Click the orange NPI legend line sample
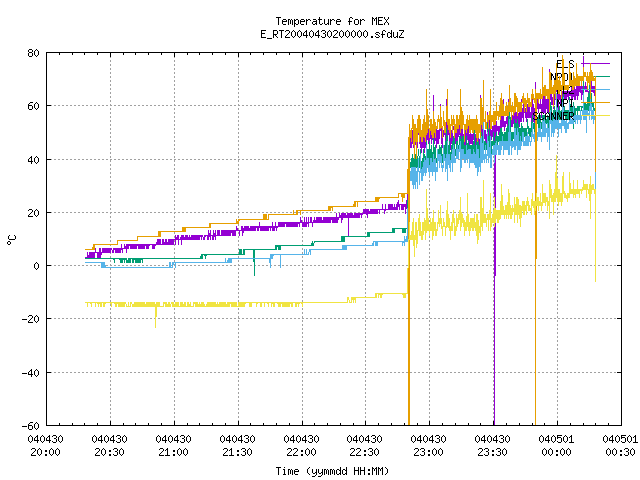640x480 pixels. click(x=596, y=102)
